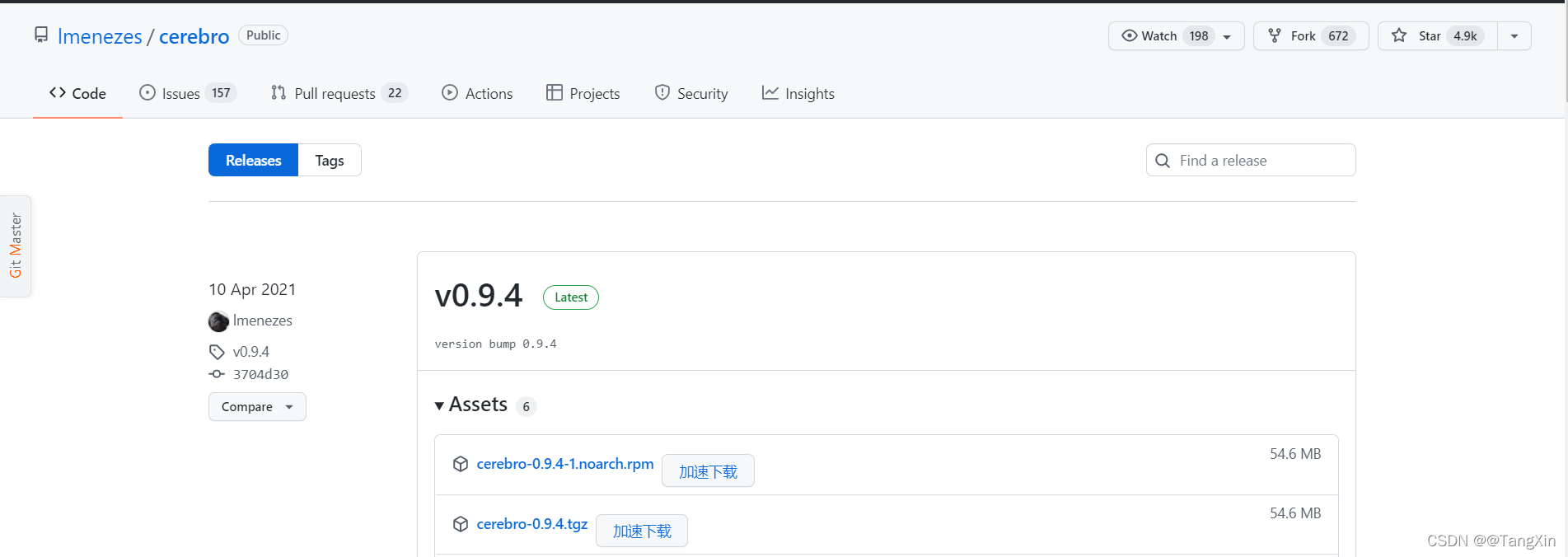Switch to the Code tab
This screenshot has height=557, width=1568.
point(77,94)
